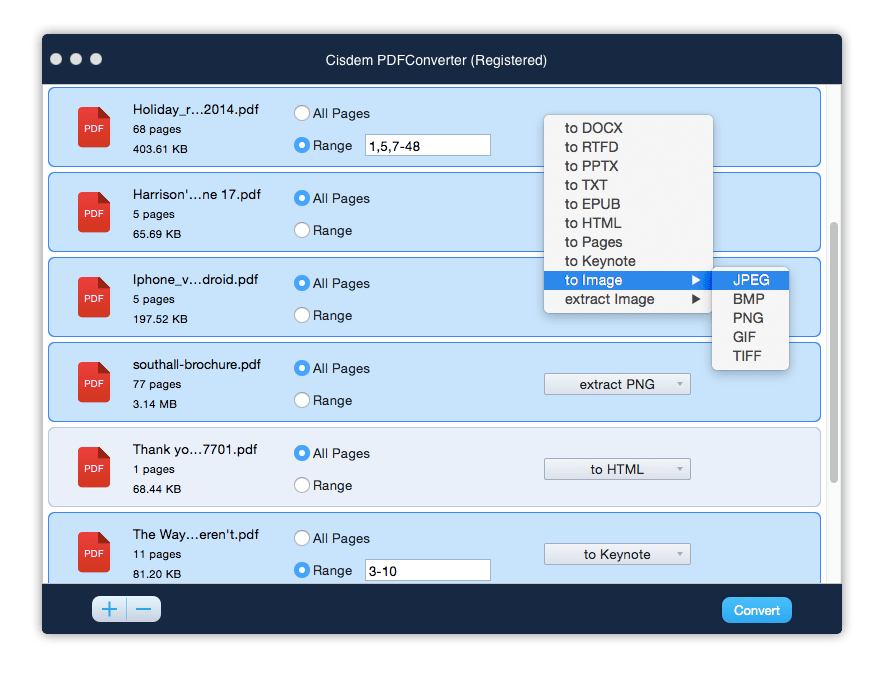Image resolution: width=884 pixels, height=684 pixels.
Task: Select All Pages for Holiday_r...2014.pdf
Action: 302,113
